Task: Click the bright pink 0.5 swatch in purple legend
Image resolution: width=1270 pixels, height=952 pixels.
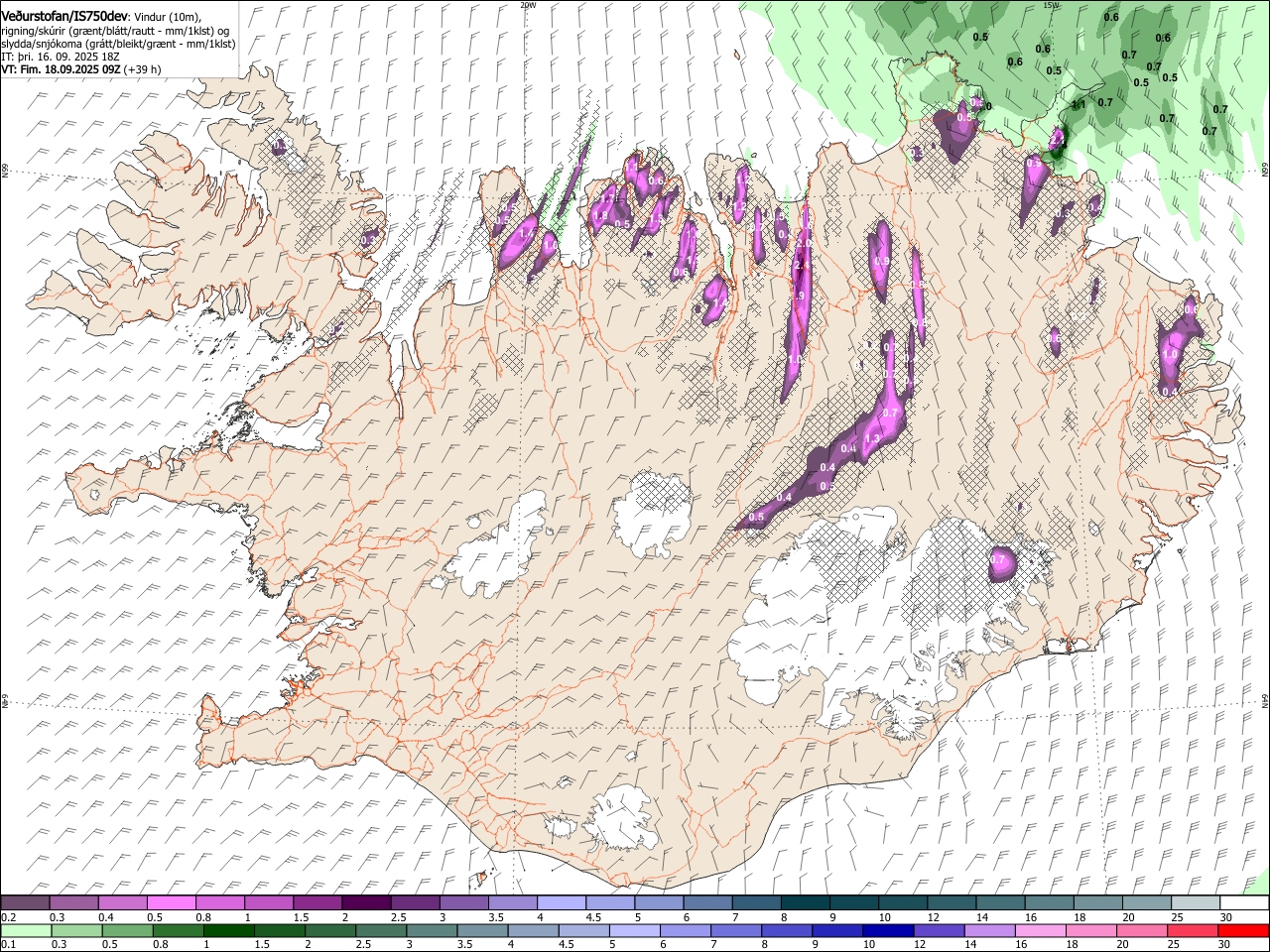Action: click(x=172, y=903)
